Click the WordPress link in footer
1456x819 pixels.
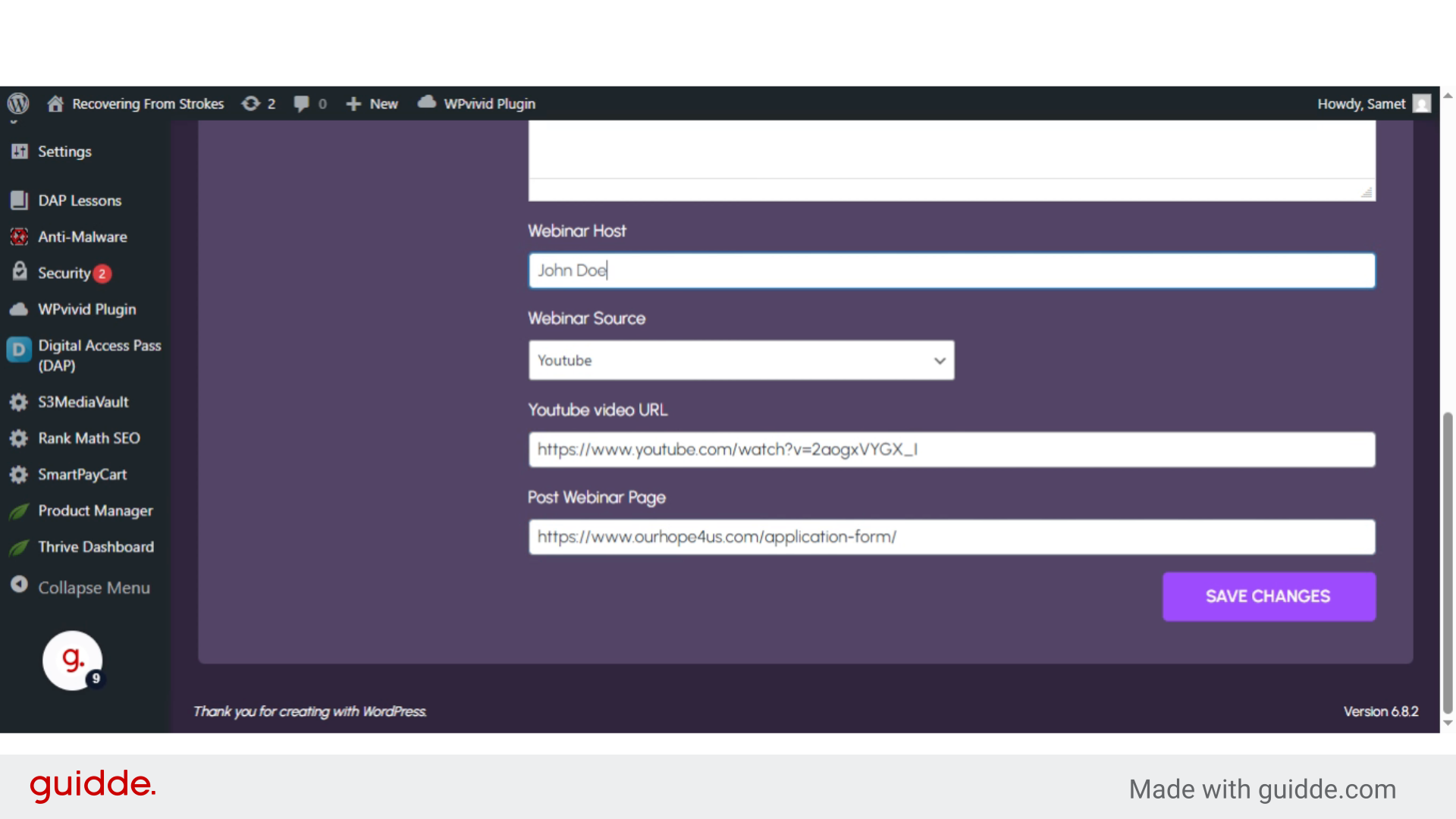(x=394, y=711)
